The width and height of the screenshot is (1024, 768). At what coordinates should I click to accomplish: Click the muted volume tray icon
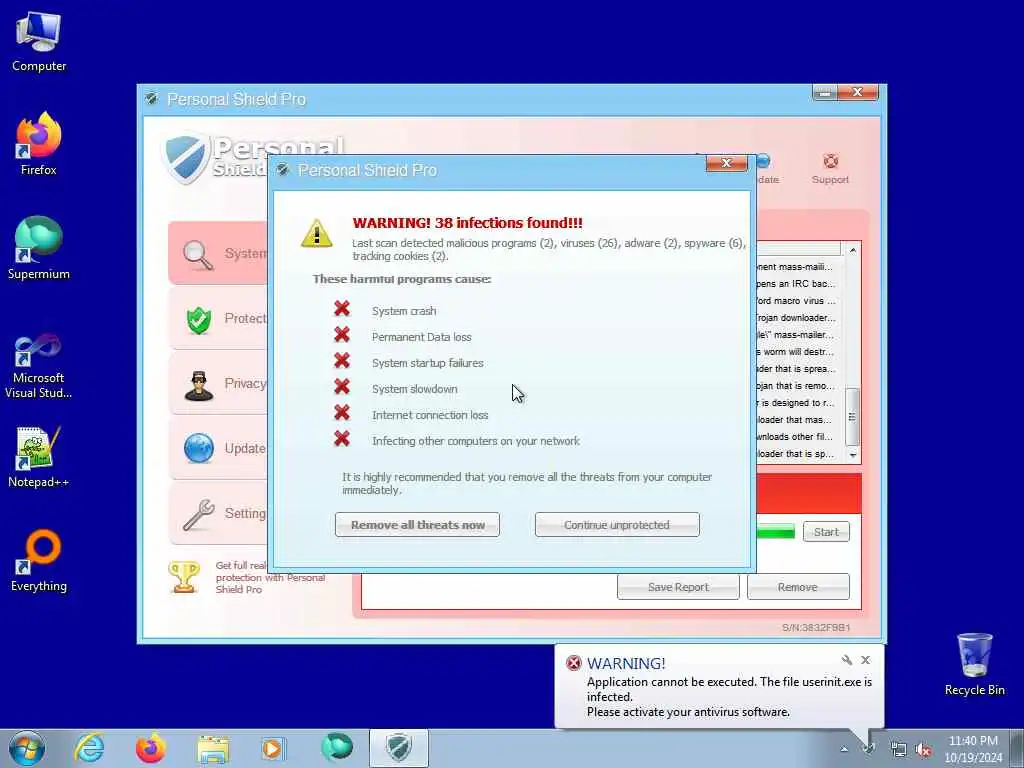point(923,750)
